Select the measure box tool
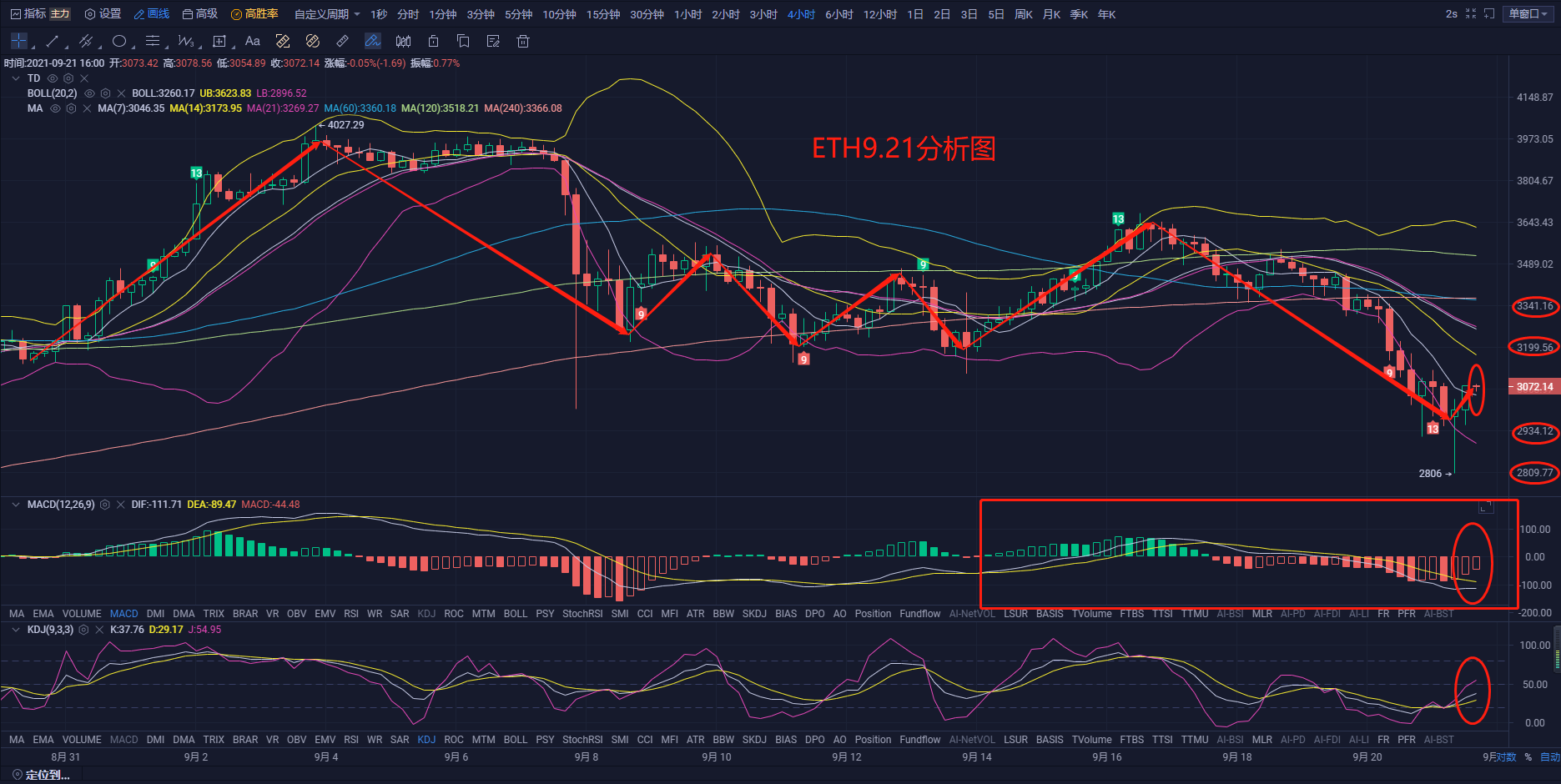 point(219,41)
